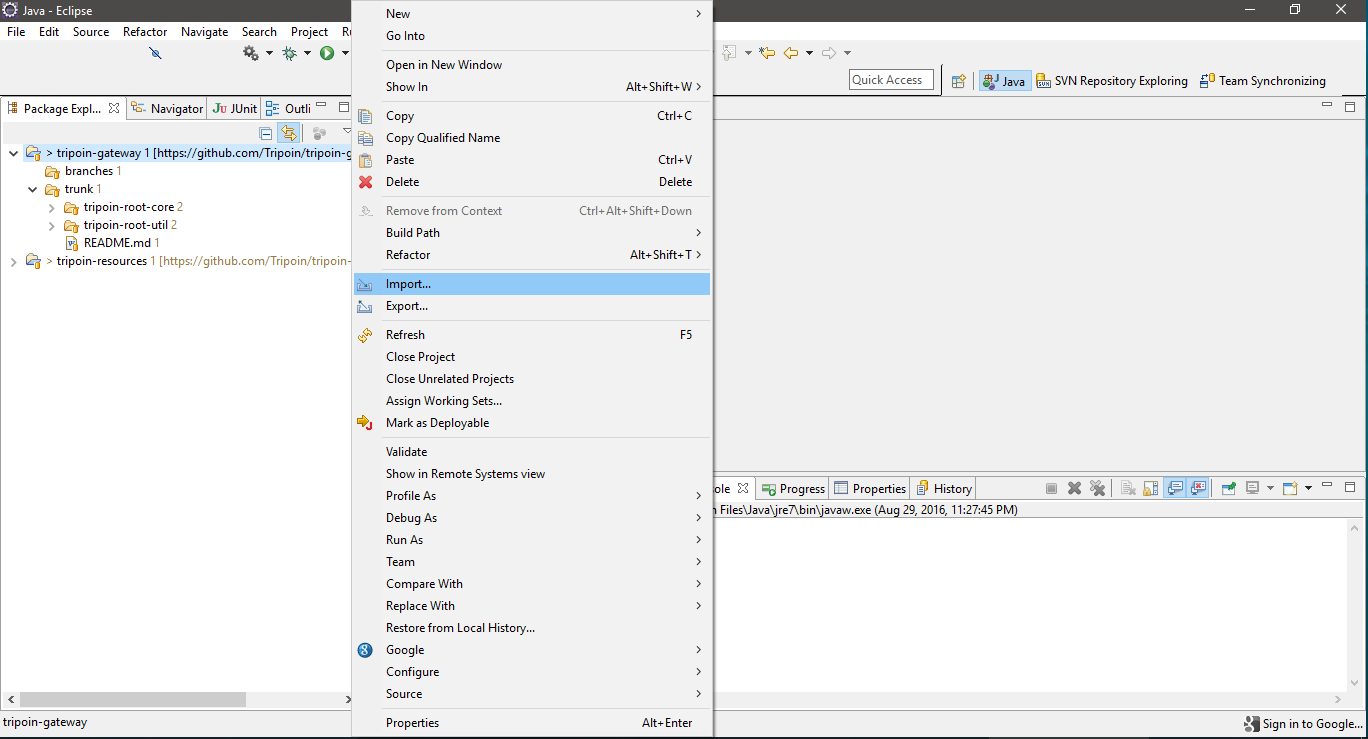Screen dimensions: 1368x739
Task: Open the Run button dropdown arrow
Action: [x=345, y=53]
